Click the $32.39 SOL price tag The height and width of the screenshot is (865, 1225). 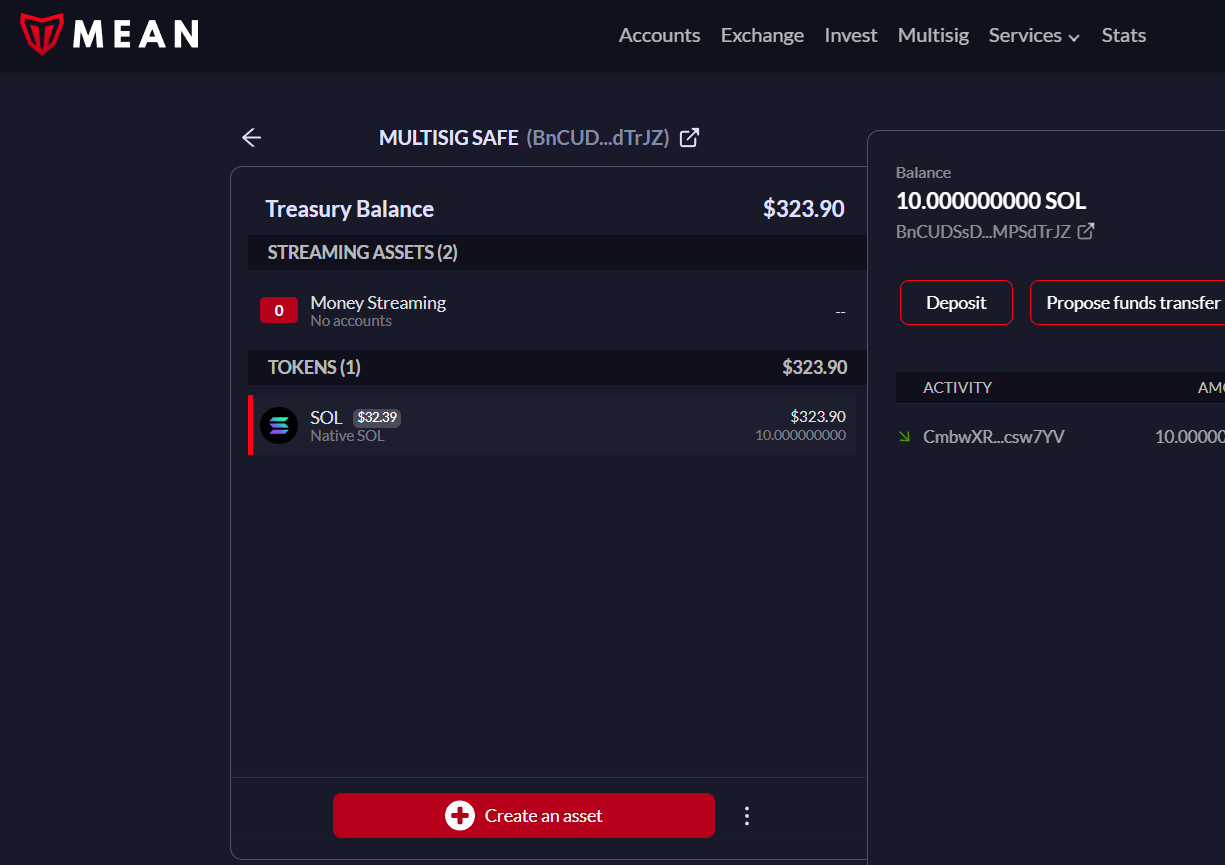point(377,417)
